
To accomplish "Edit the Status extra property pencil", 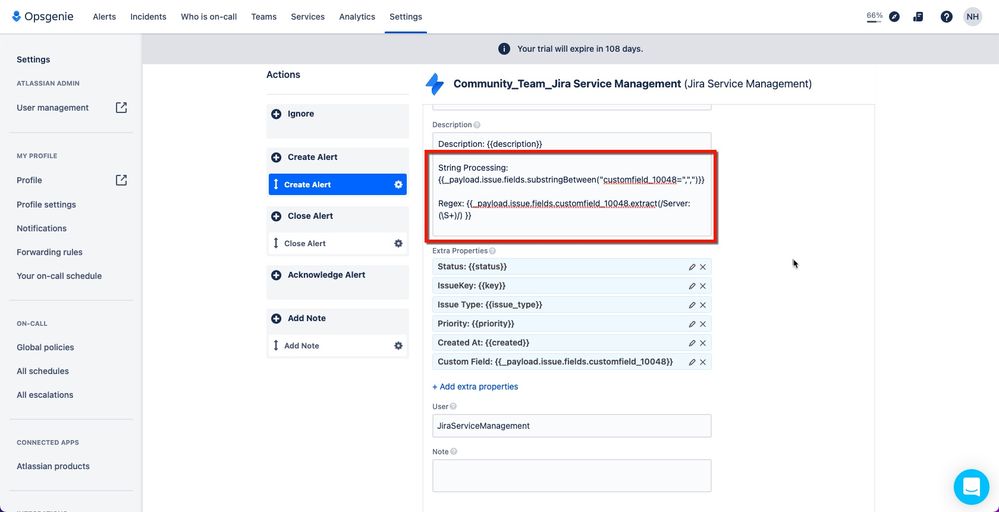I will click(x=692, y=267).
